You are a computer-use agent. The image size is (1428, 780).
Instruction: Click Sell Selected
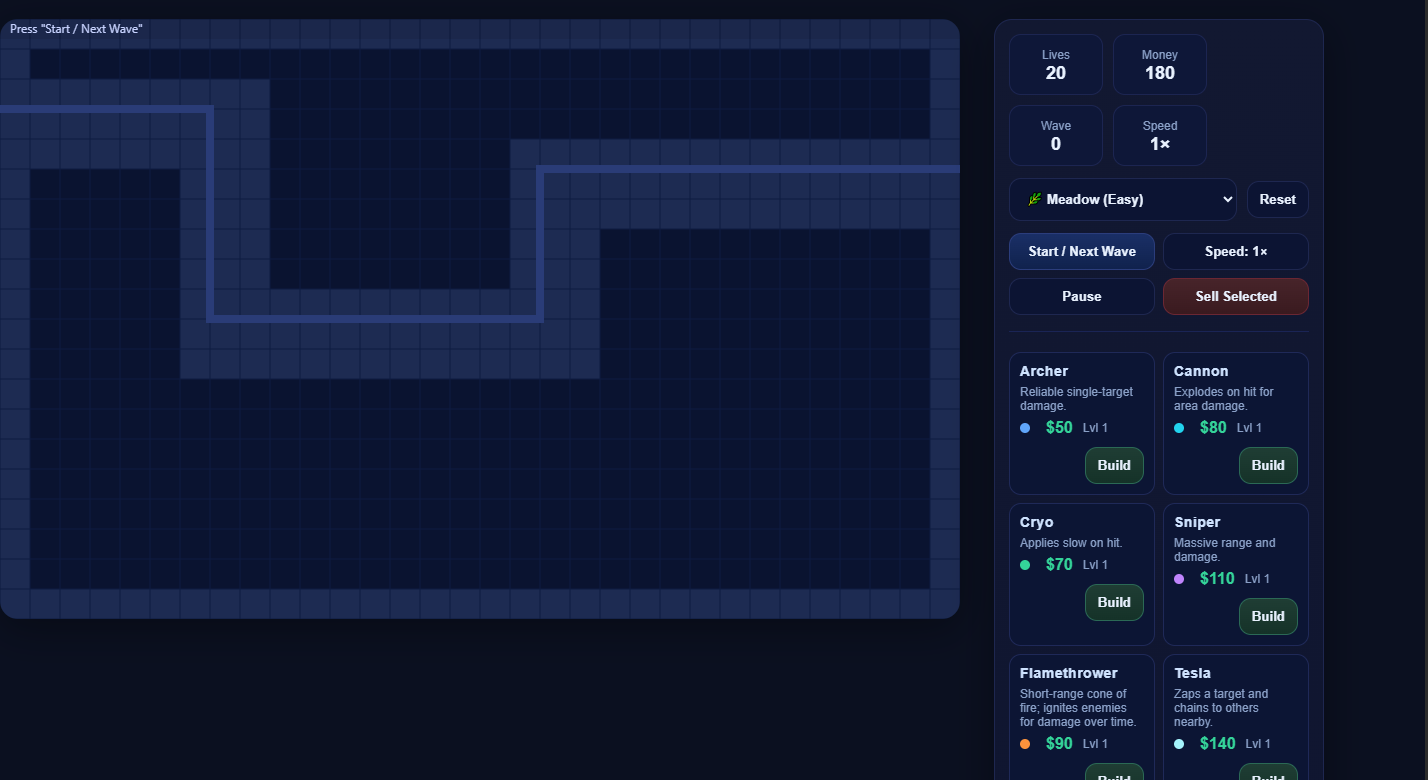1235,296
